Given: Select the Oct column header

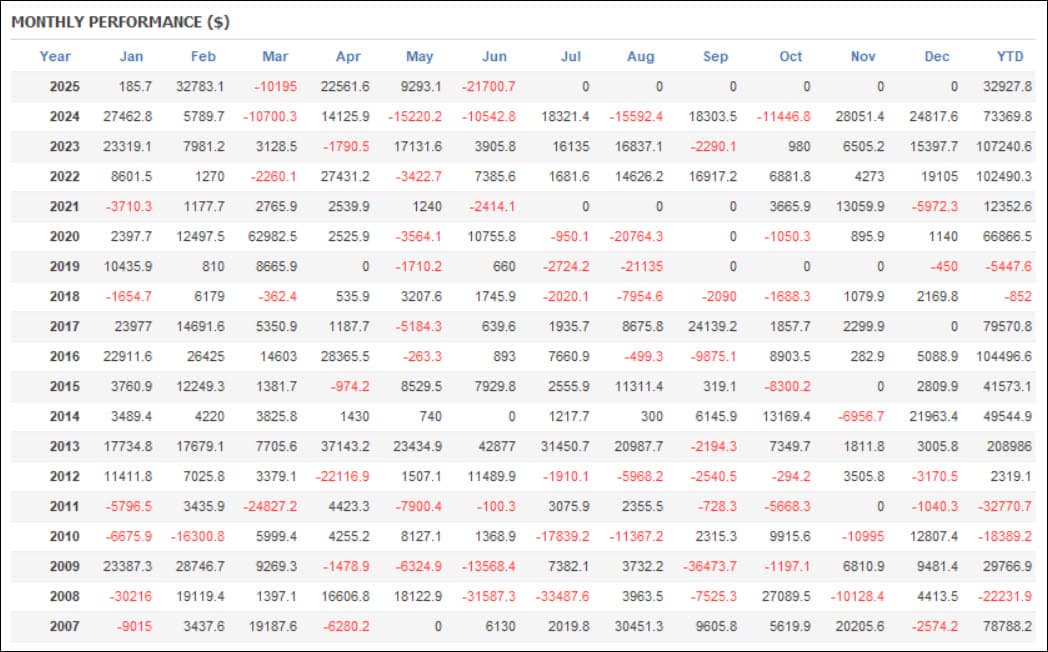Looking at the screenshot, I should [790, 57].
